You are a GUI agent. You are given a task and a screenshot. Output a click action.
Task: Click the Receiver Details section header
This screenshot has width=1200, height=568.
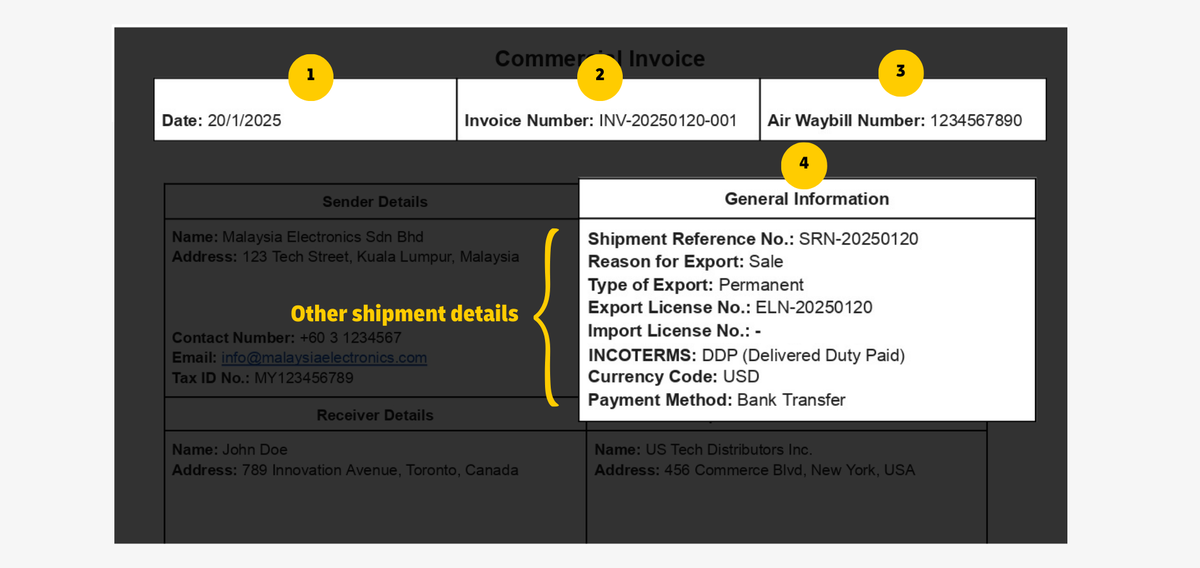click(374, 415)
